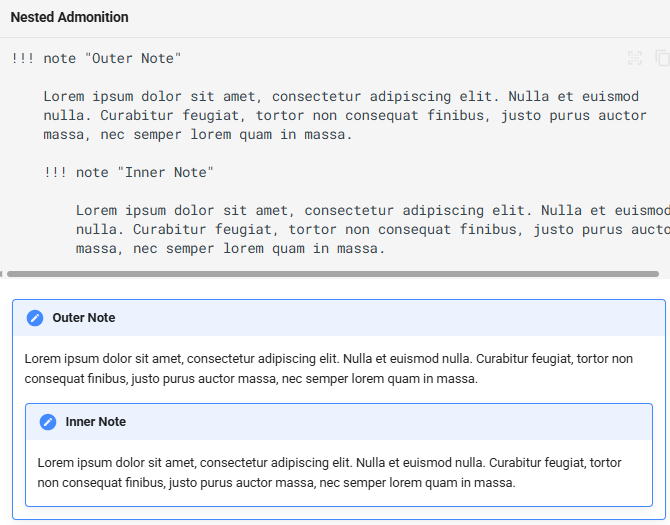Click the rendered Outer Note body paragraph
This screenshot has height=525, width=670.
(328, 369)
